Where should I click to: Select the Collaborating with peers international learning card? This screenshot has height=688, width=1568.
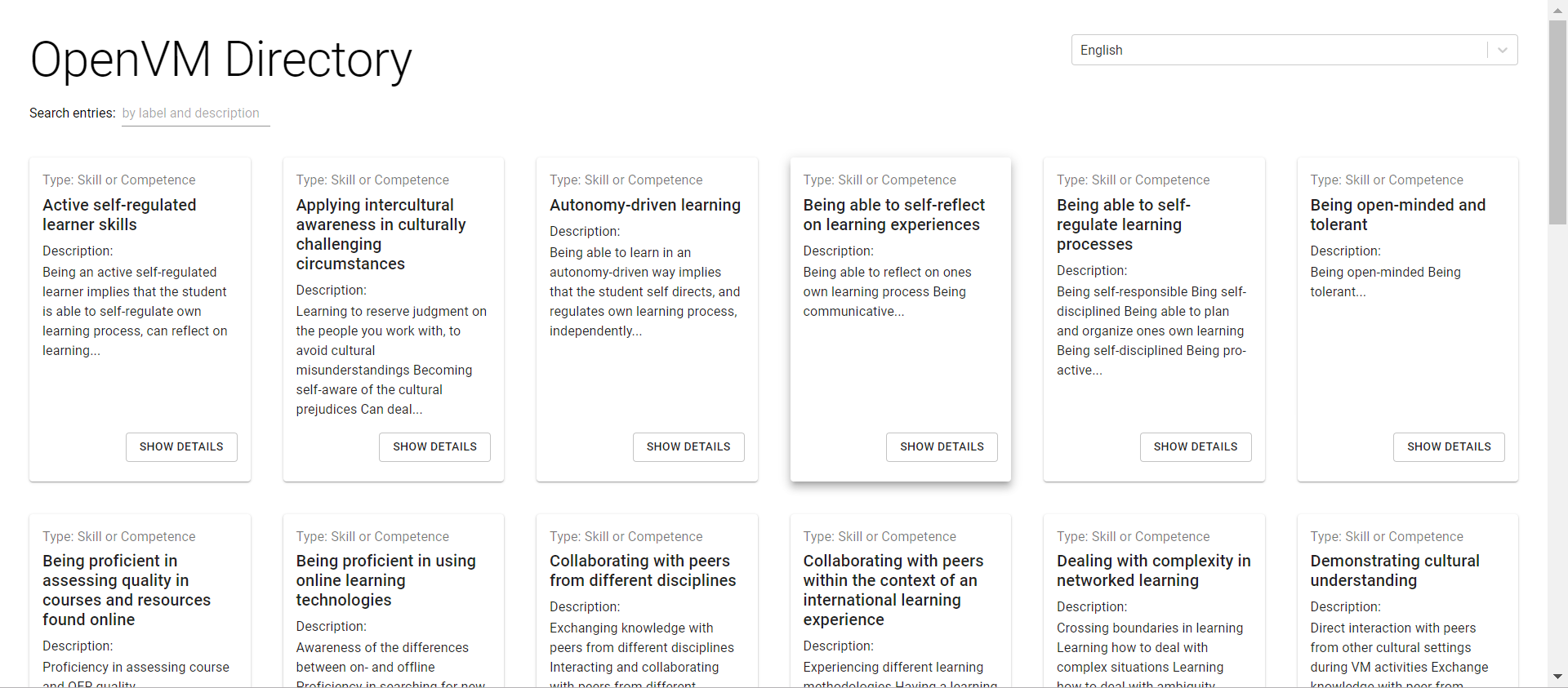point(901,601)
